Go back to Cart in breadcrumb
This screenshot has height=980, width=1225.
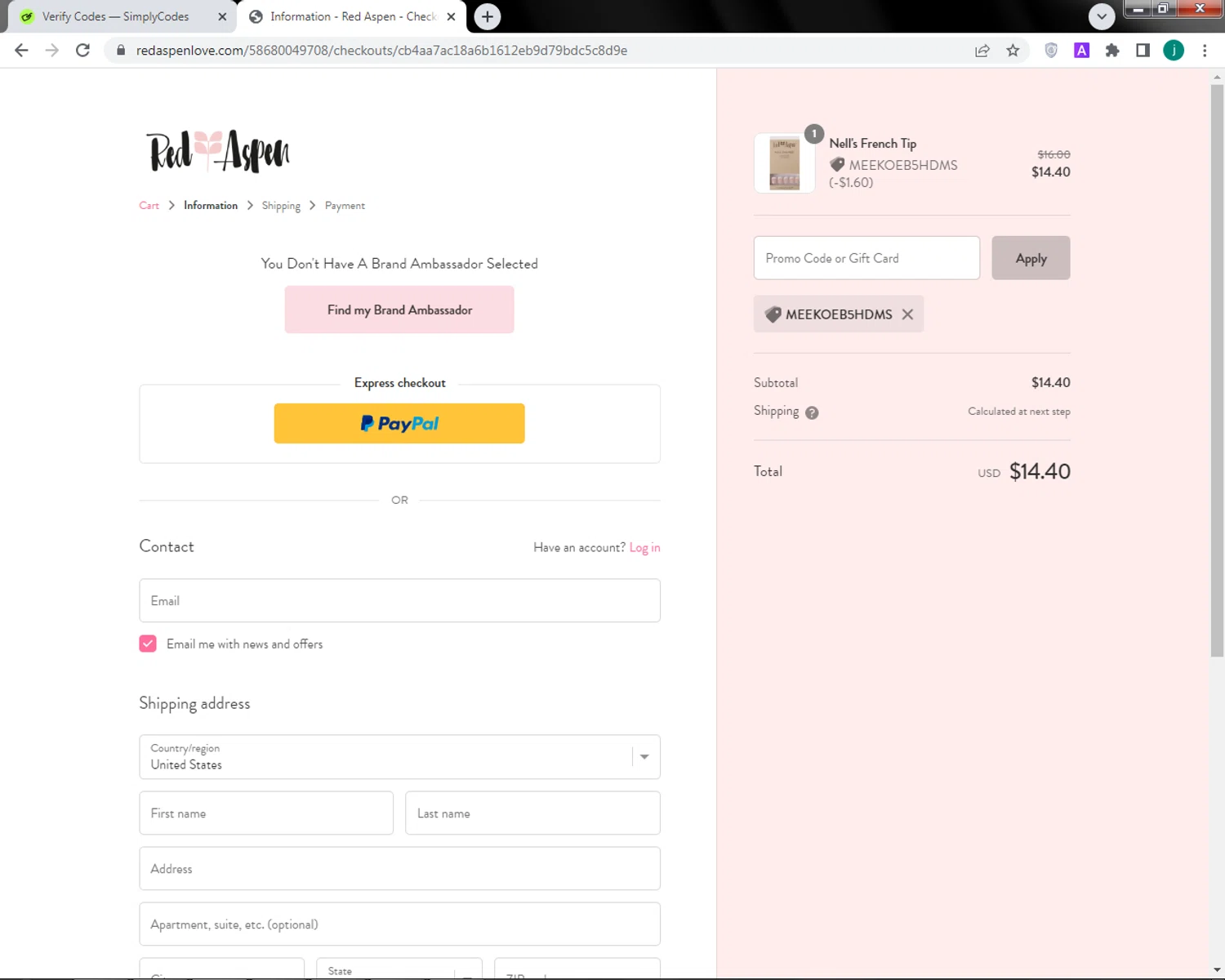coord(149,206)
